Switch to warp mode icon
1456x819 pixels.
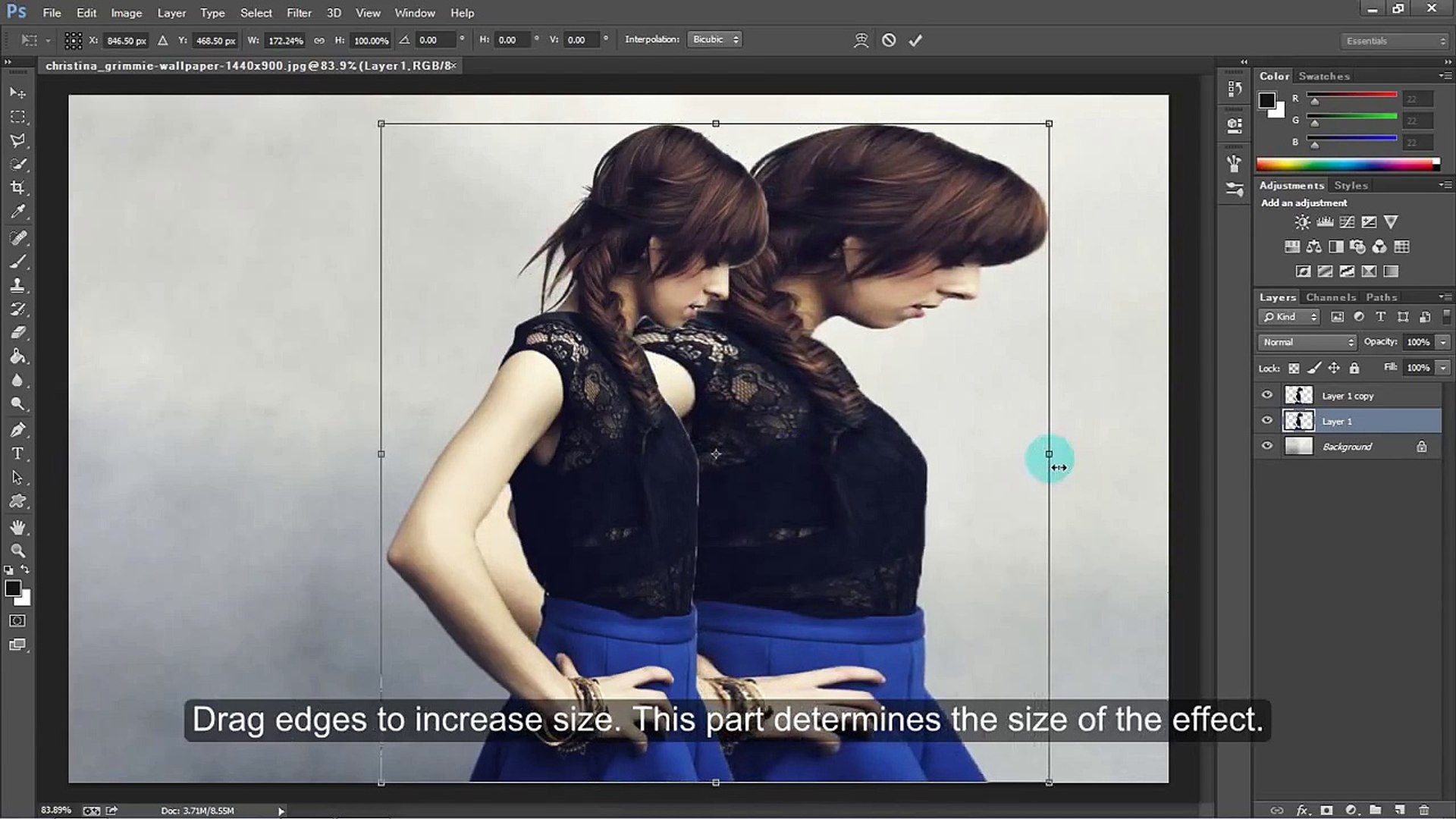click(861, 40)
